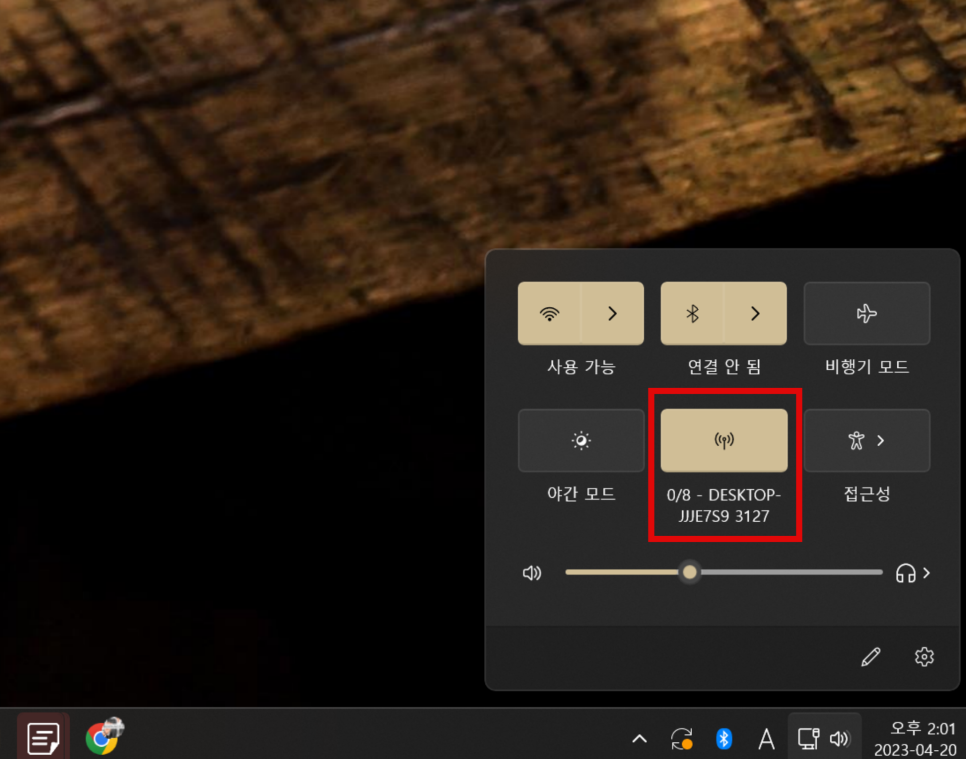The width and height of the screenshot is (966, 759).
Task: Click the Bluetooth tray icon in the taskbar
Action: tap(724, 738)
